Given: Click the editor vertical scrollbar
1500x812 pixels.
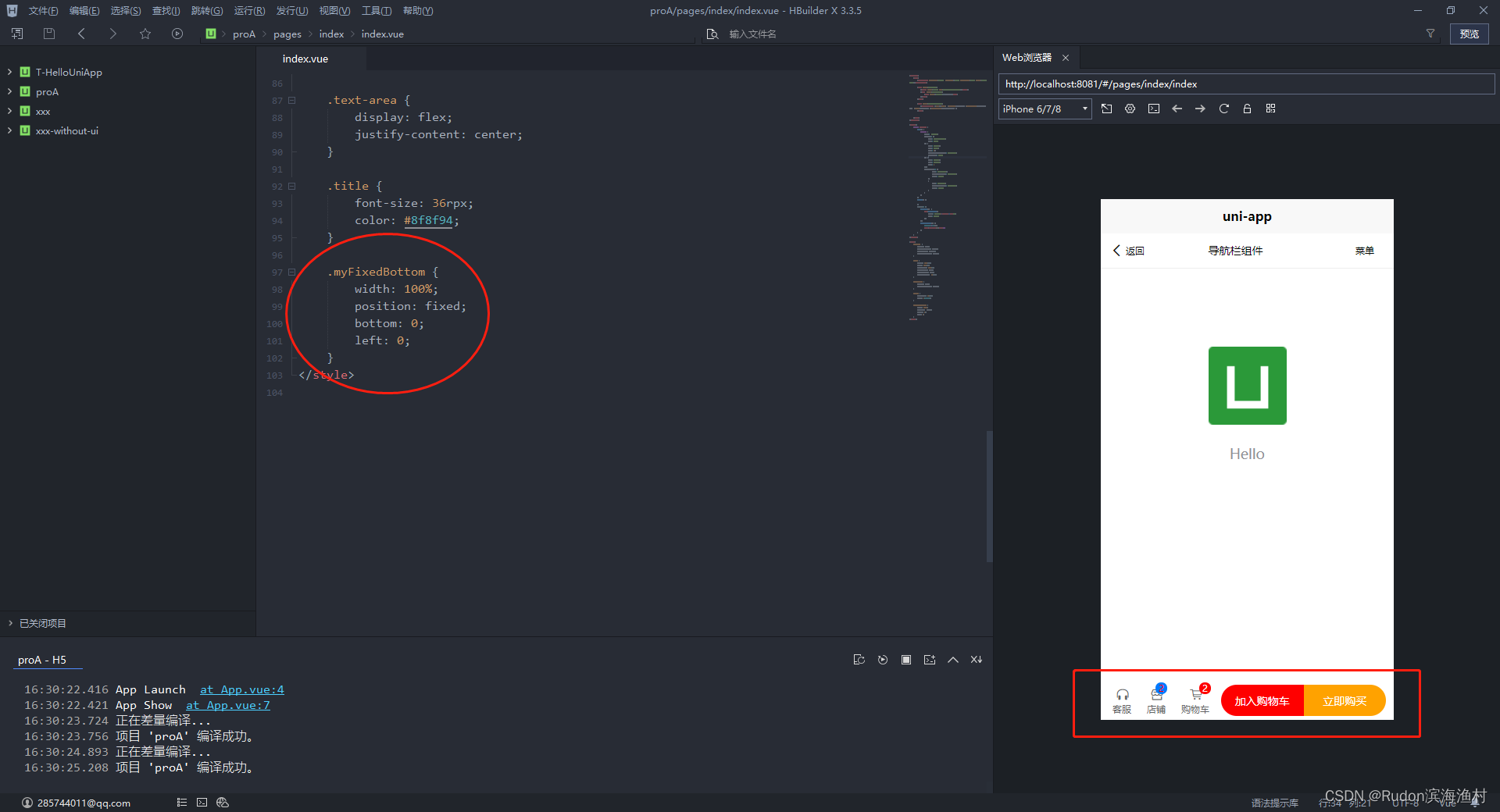Looking at the screenshot, I should 989,496.
